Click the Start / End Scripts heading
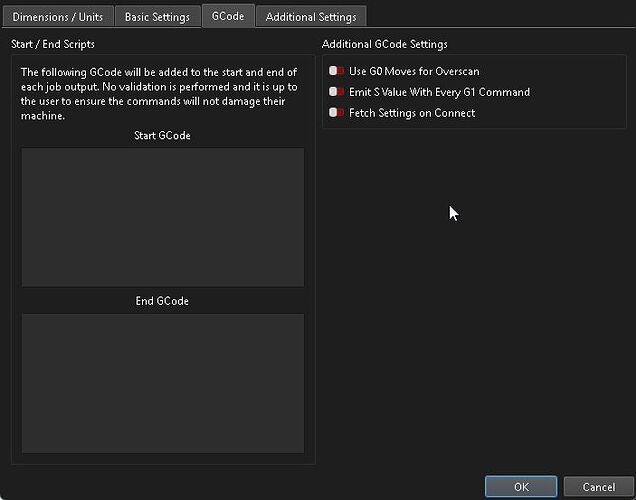This screenshot has width=636, height=500. 53,44
